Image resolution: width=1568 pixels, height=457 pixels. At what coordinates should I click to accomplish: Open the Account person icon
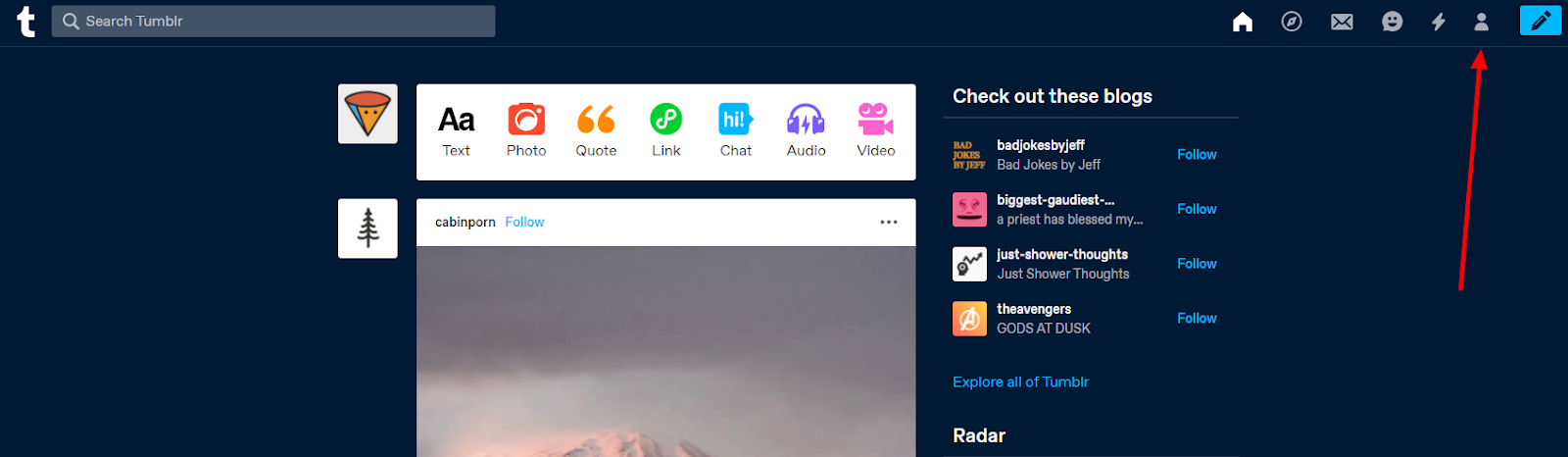pyautogui.click(x=1481, y=22)
